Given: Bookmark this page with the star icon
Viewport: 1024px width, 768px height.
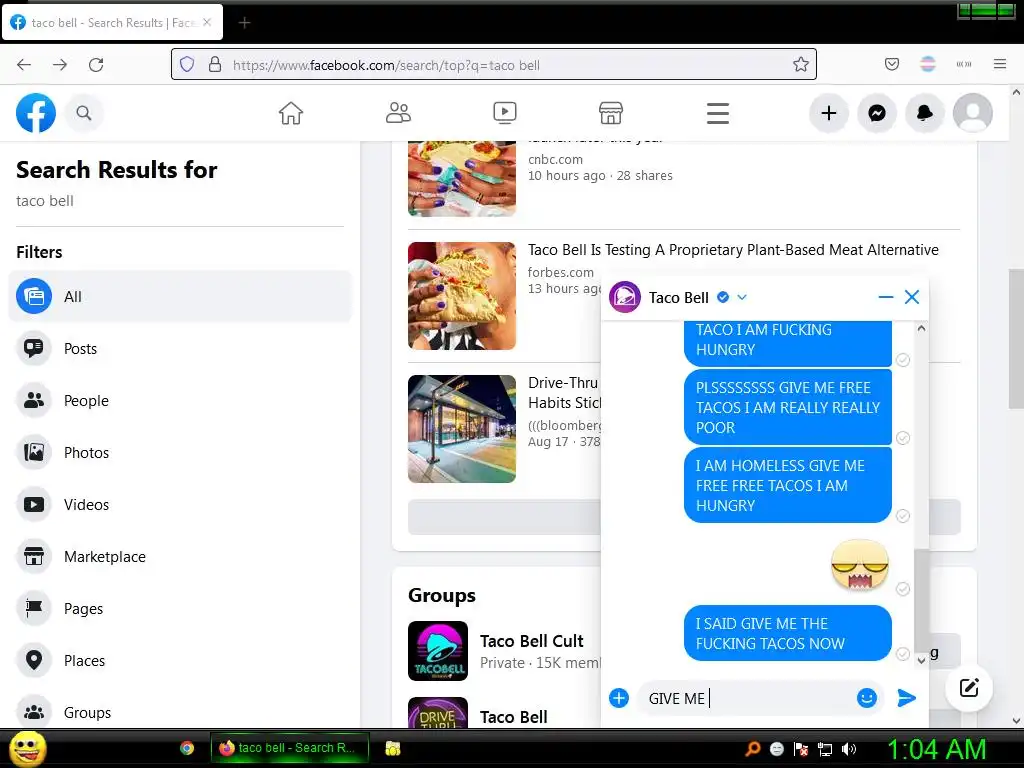Looking at the screenshot, I should pyautogui.click(x=801, y=64).
